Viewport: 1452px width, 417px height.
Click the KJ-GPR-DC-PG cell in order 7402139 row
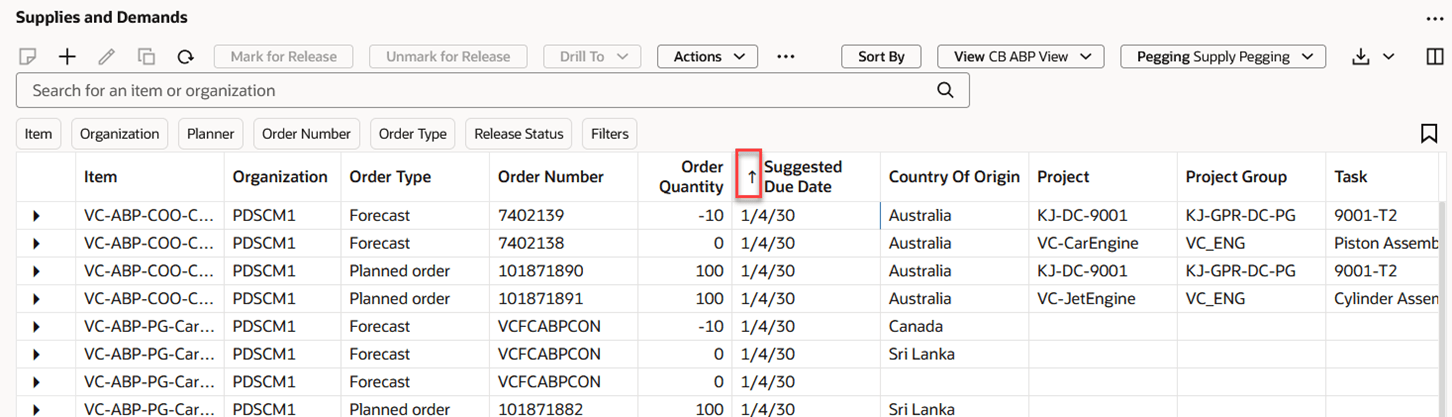pos(1251,216)
